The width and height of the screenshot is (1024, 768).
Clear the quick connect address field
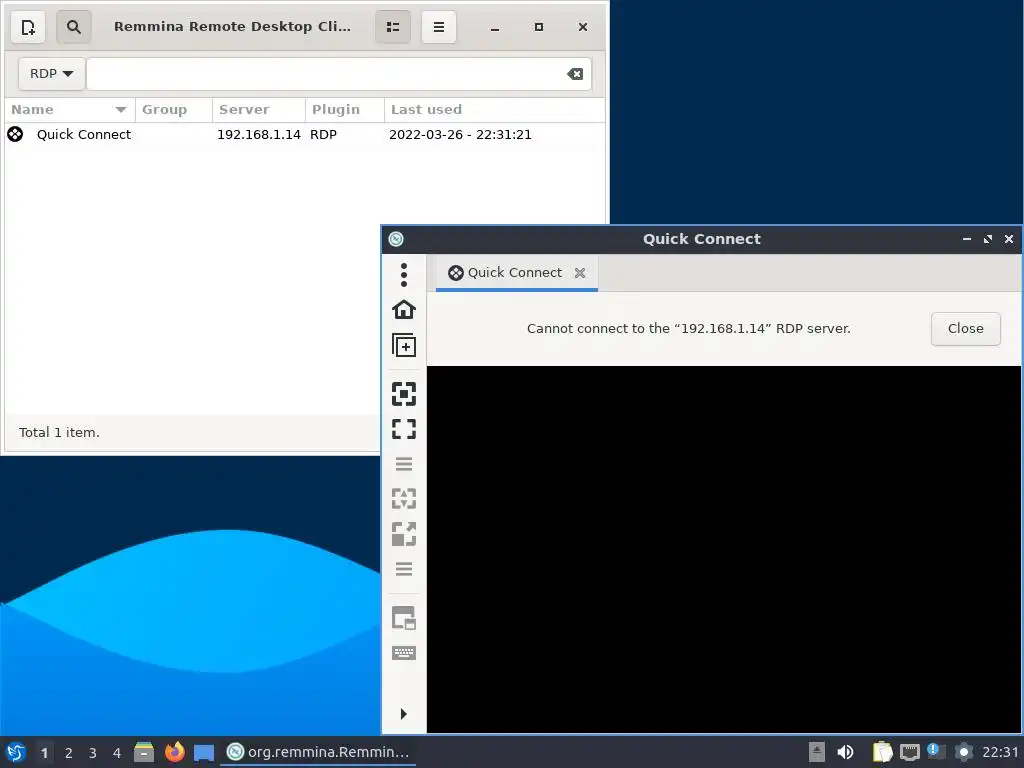575,74
